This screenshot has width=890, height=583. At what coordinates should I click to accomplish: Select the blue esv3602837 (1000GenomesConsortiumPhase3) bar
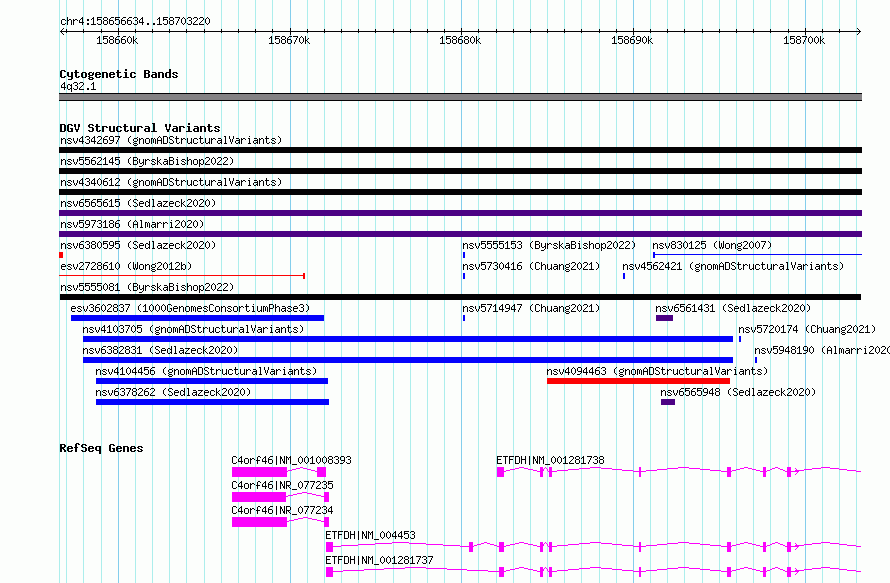click(198, 318)
